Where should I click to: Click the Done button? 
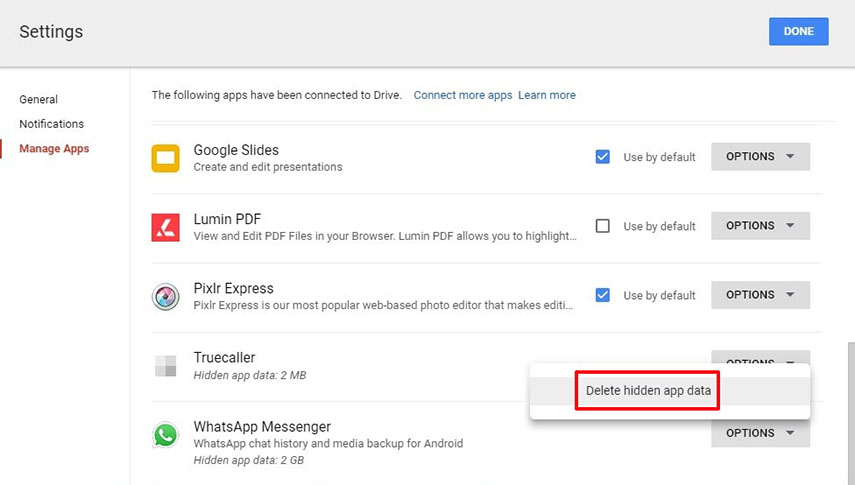coord(799,32)
